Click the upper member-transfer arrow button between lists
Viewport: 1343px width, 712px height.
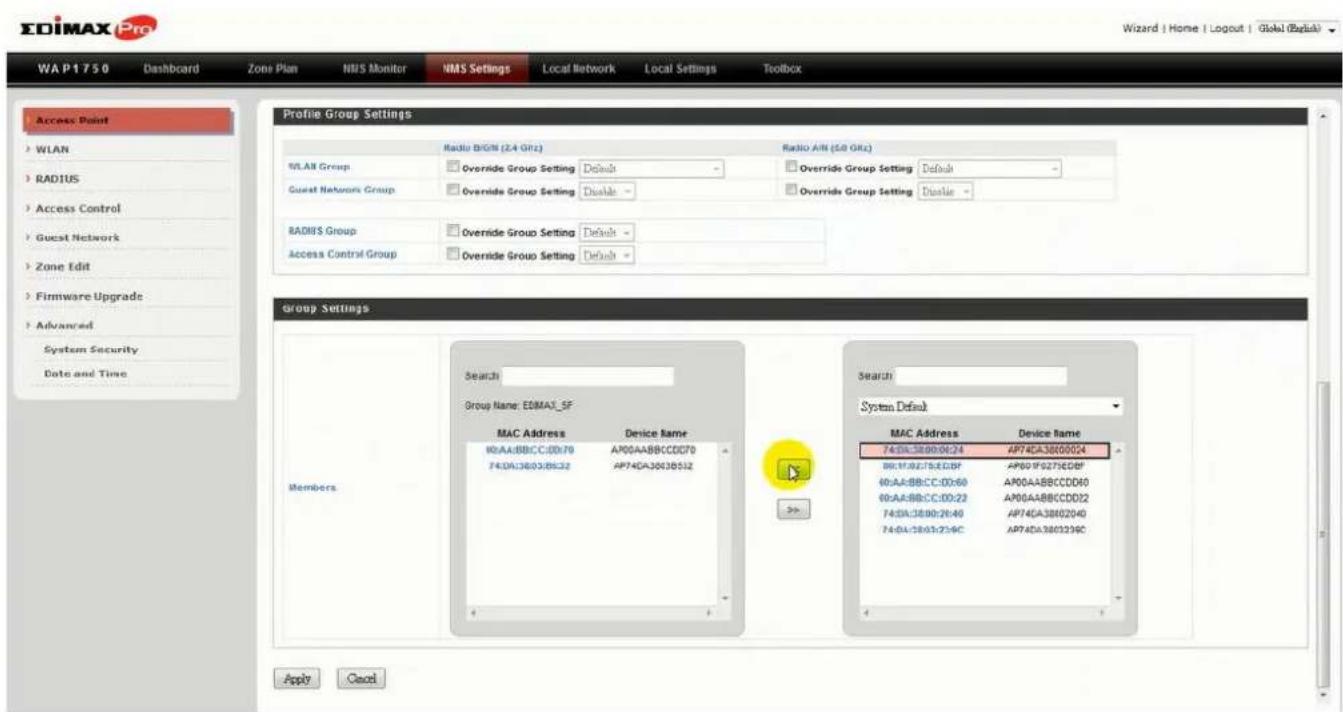coord(793,471)
